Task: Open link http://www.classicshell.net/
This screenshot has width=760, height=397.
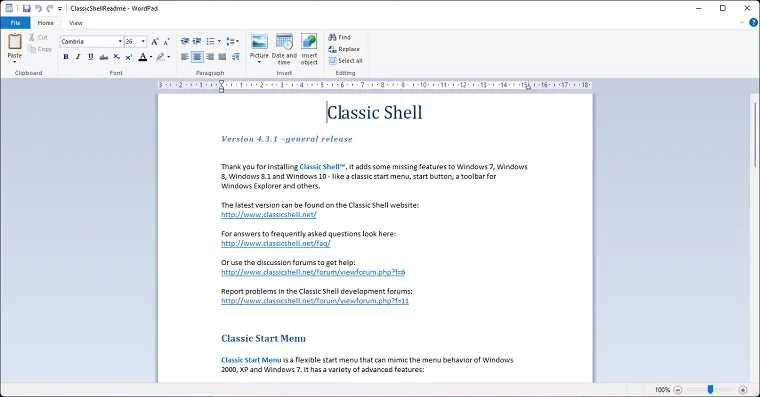Action: coord(269,214)
